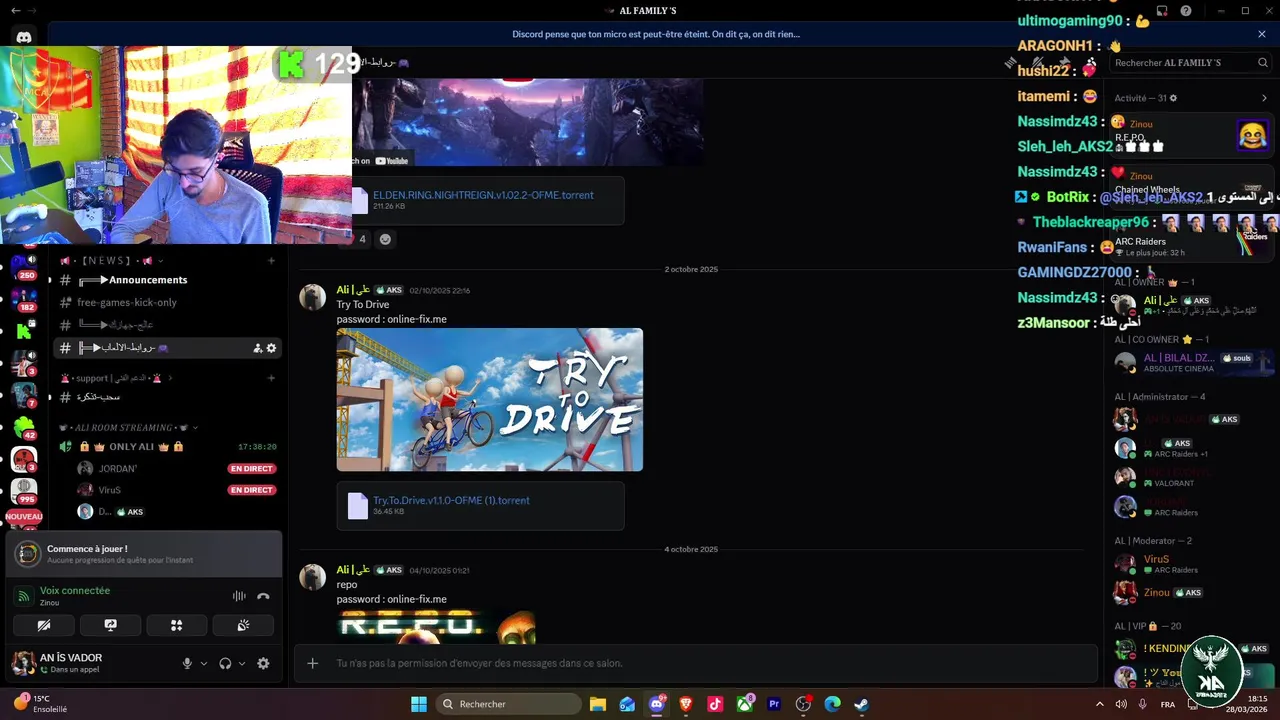Open the server icon with 7 badge
Image resolution: width=1280 pixels, height=720 pixels.
coord(24,395)
